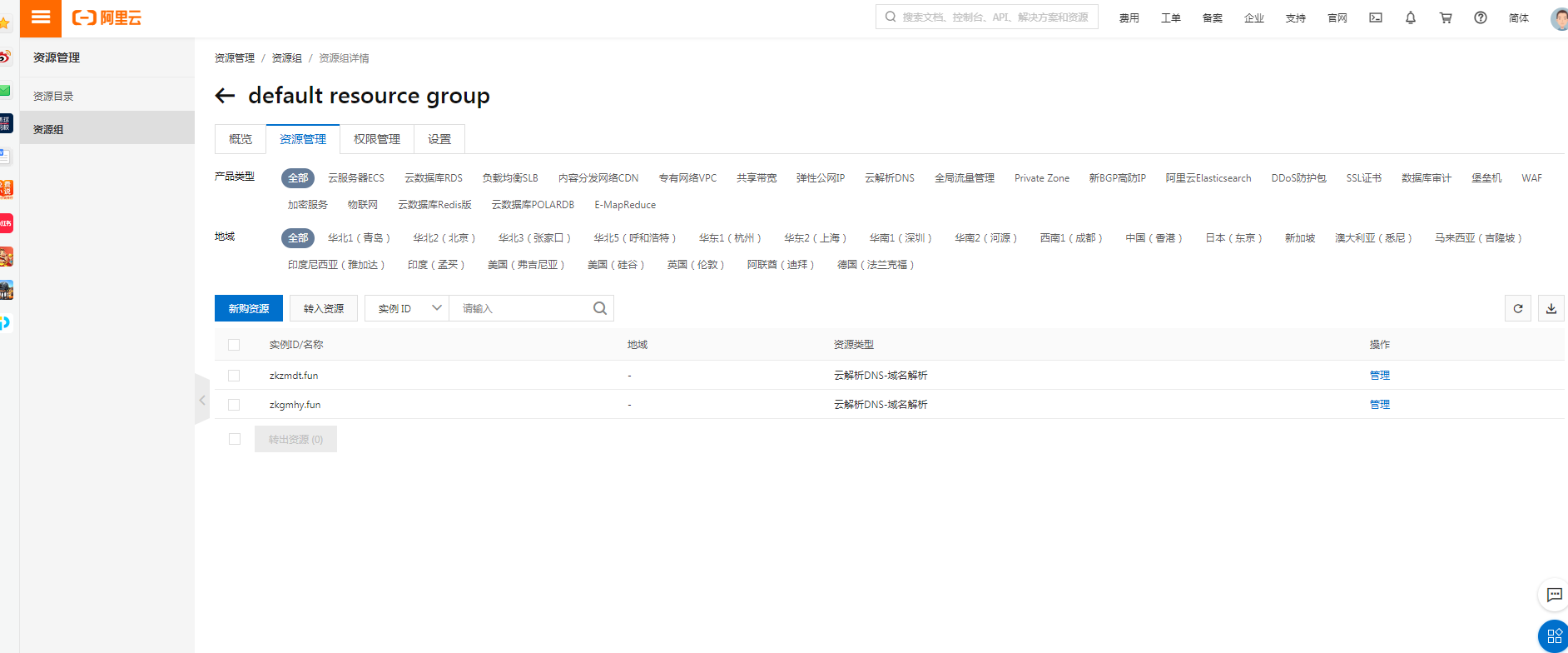
Task: Click the 新购资源 button
Action: tap(249, 308)
